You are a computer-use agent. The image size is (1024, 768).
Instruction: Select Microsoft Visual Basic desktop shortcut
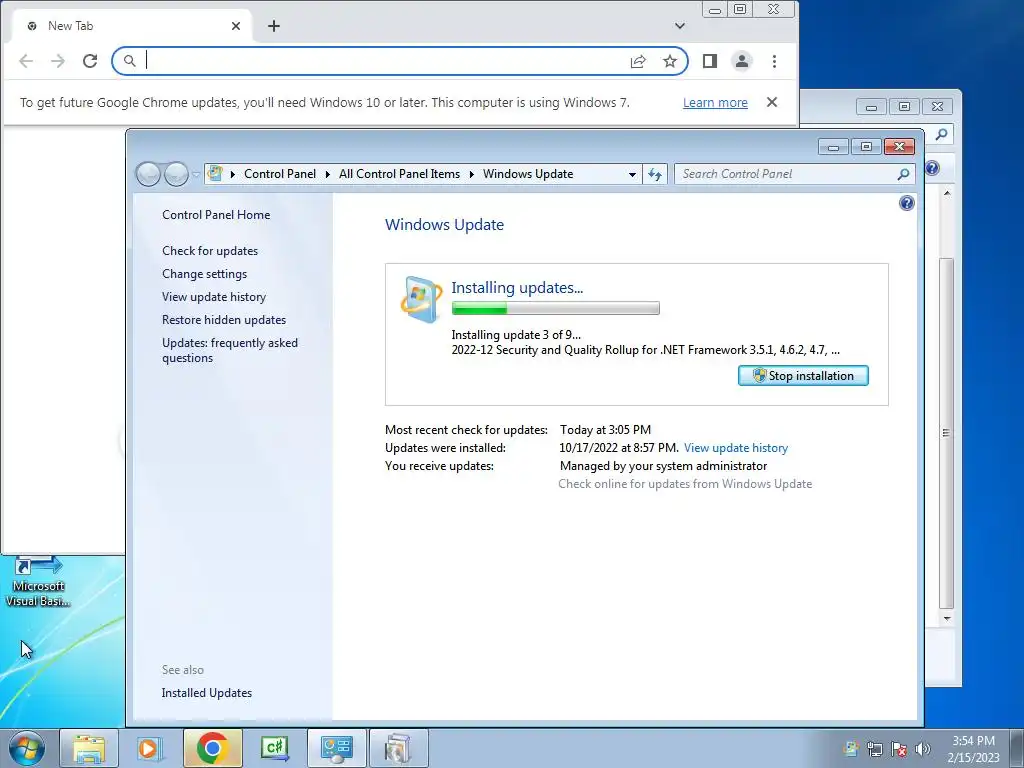[38, 582]
